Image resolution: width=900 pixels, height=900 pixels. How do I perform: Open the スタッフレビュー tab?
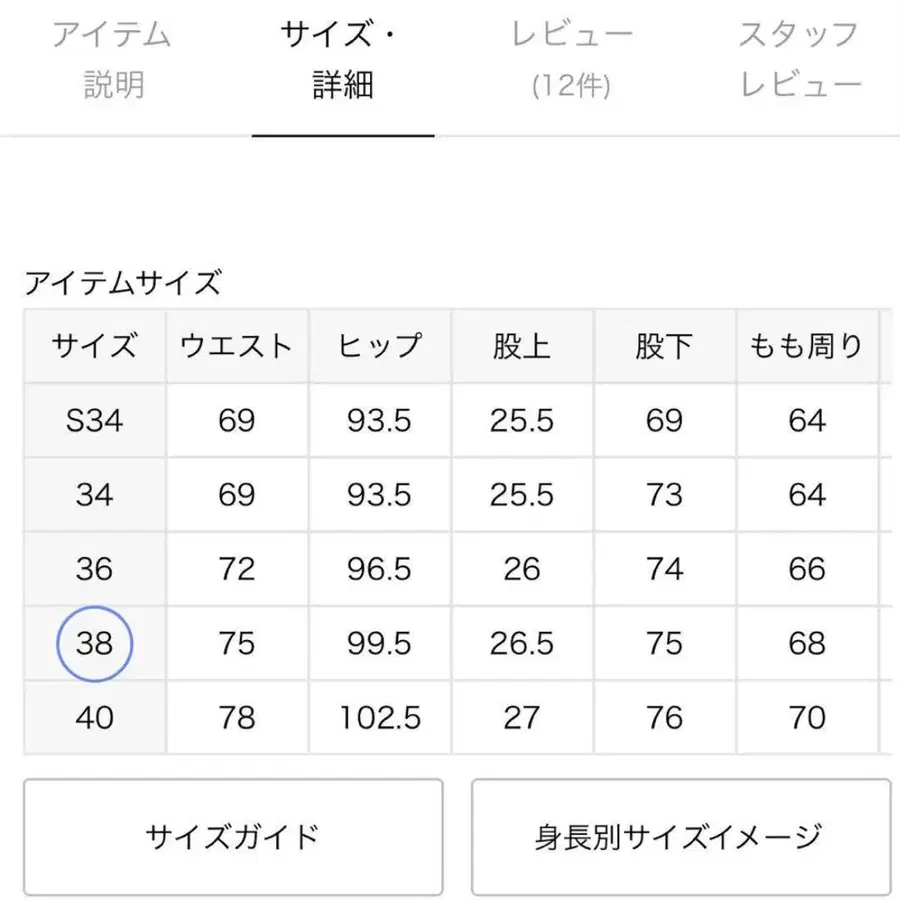pyautogui.click(x=800, y=60)
